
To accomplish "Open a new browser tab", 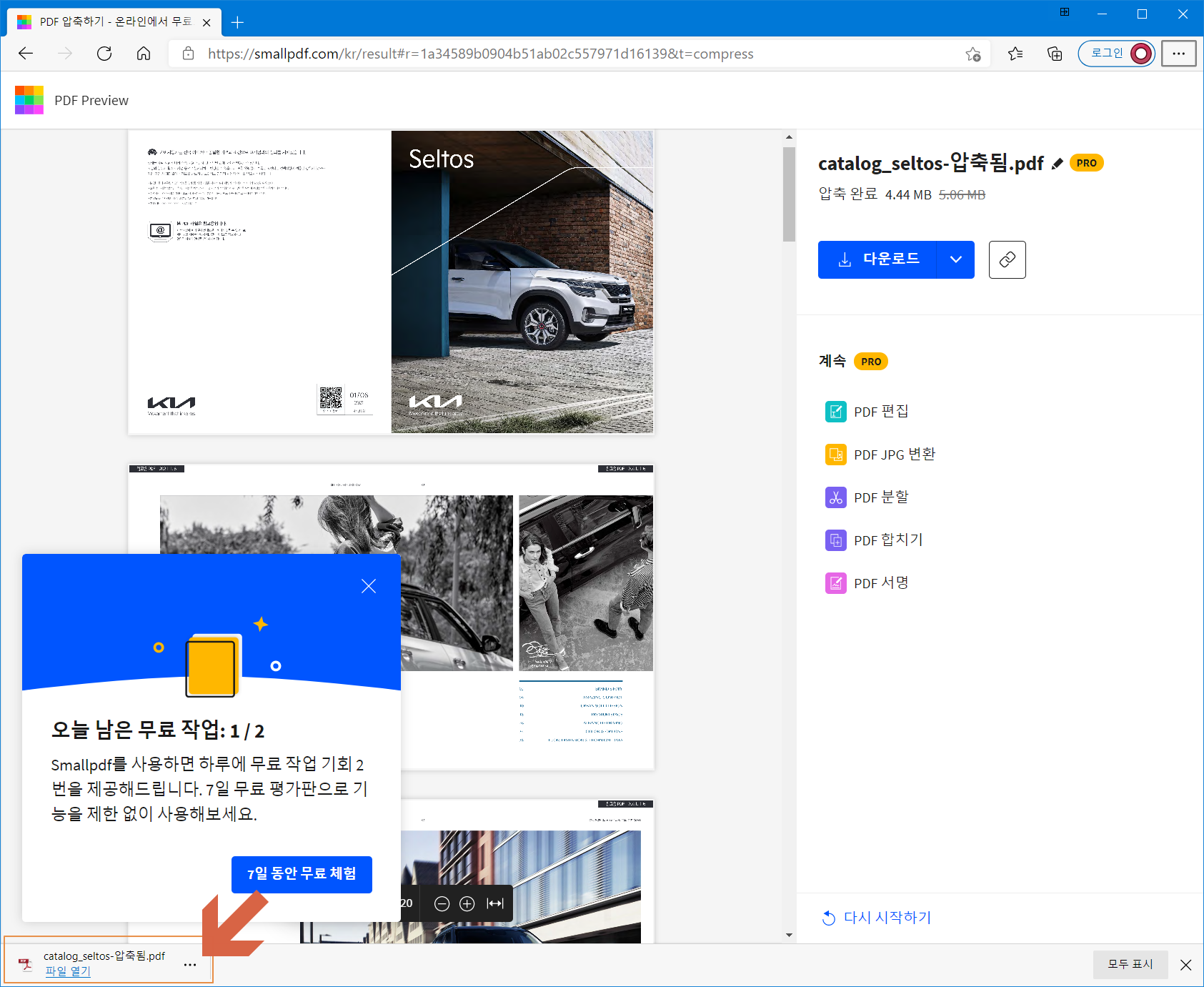I will point(238,23).
